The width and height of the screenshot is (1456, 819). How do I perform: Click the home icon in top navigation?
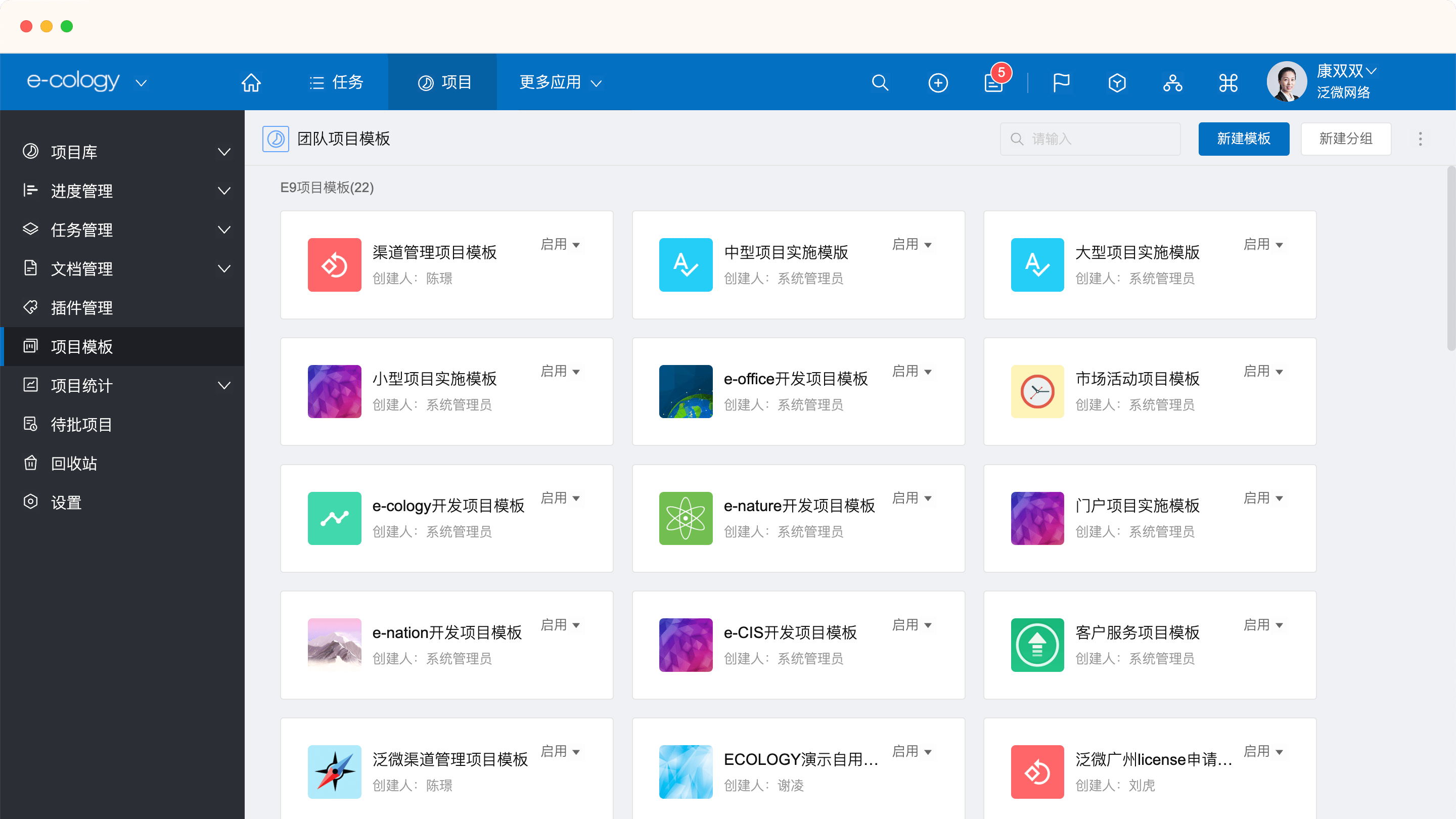click(251, 82)
